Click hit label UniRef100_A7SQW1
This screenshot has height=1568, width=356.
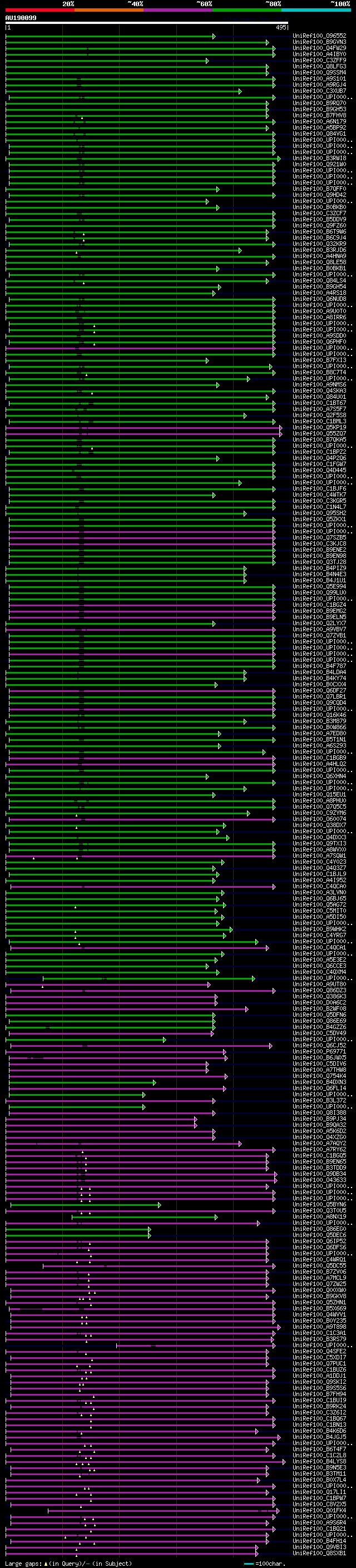coord(319,856)
